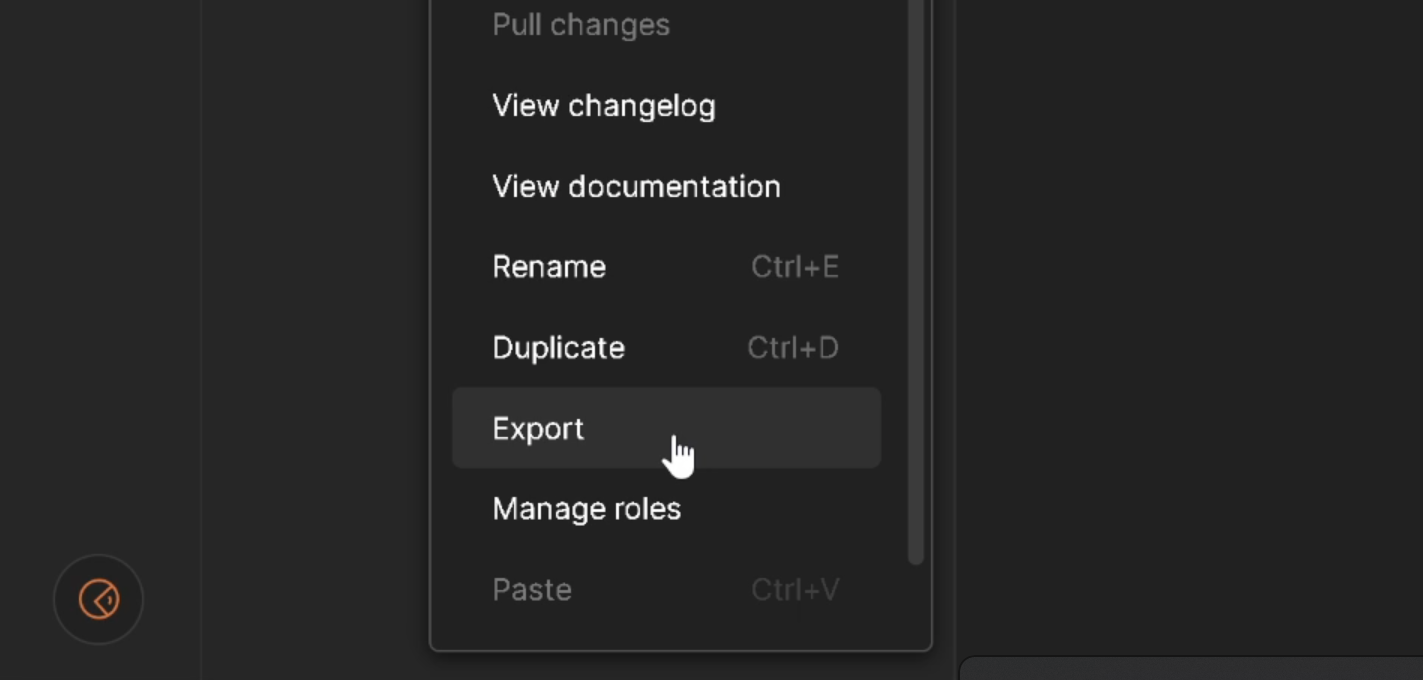
Task: Click the Ctrl+V shortcut label beside Paste
Action: 795,589
